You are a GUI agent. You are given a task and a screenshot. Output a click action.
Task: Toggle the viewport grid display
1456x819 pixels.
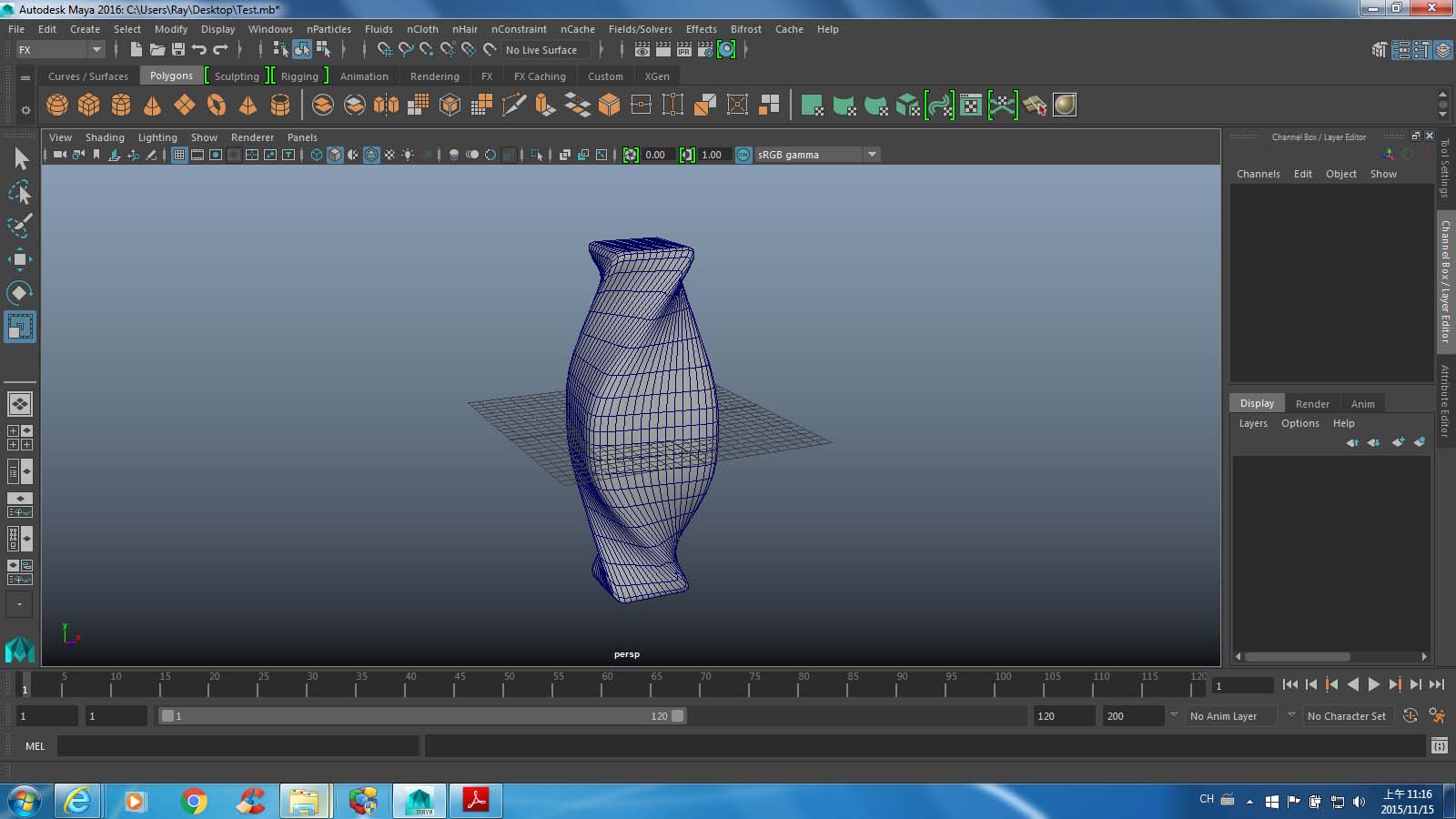tap(179, 155)
